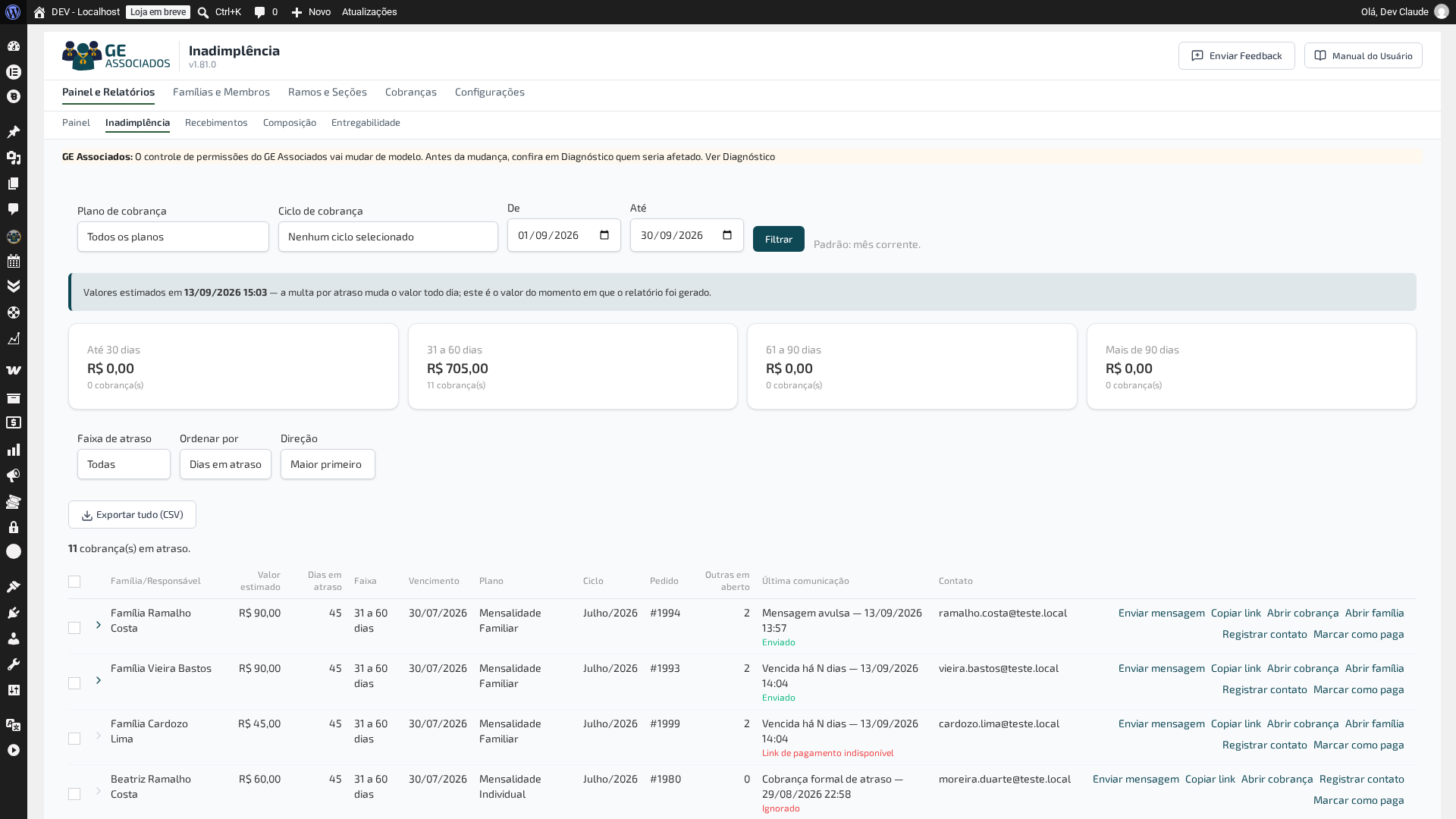
Task: Open Pages icon in sidebar
Action: (14, 184)
